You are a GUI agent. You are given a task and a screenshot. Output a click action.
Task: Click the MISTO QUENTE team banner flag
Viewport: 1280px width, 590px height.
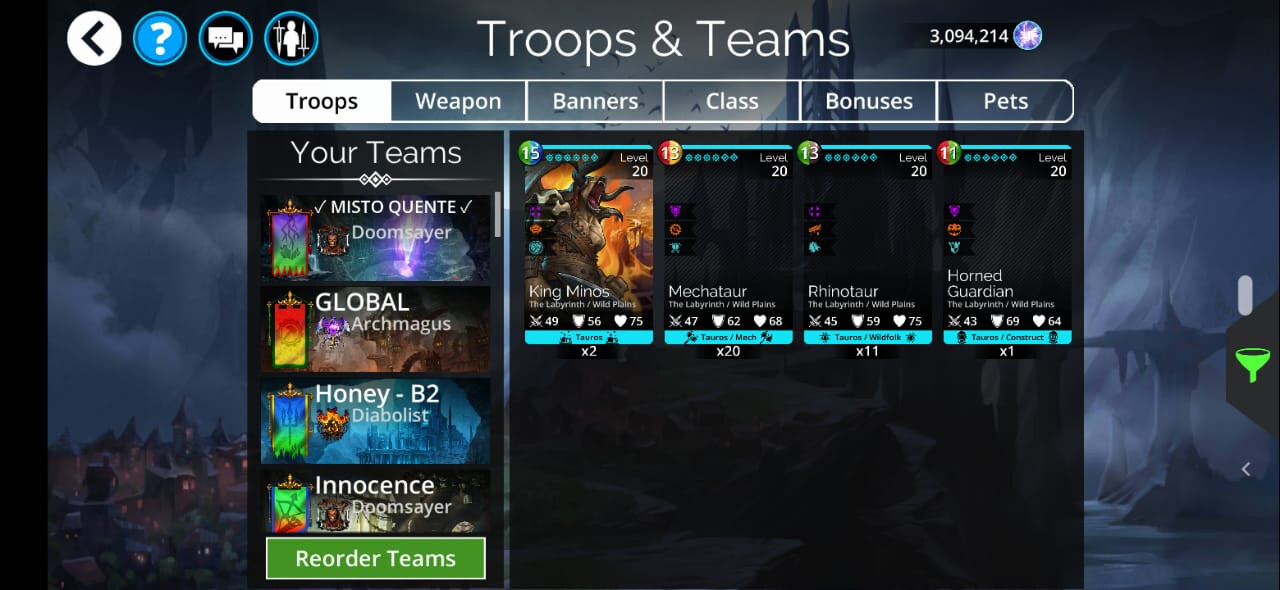[x=287, y=239]
